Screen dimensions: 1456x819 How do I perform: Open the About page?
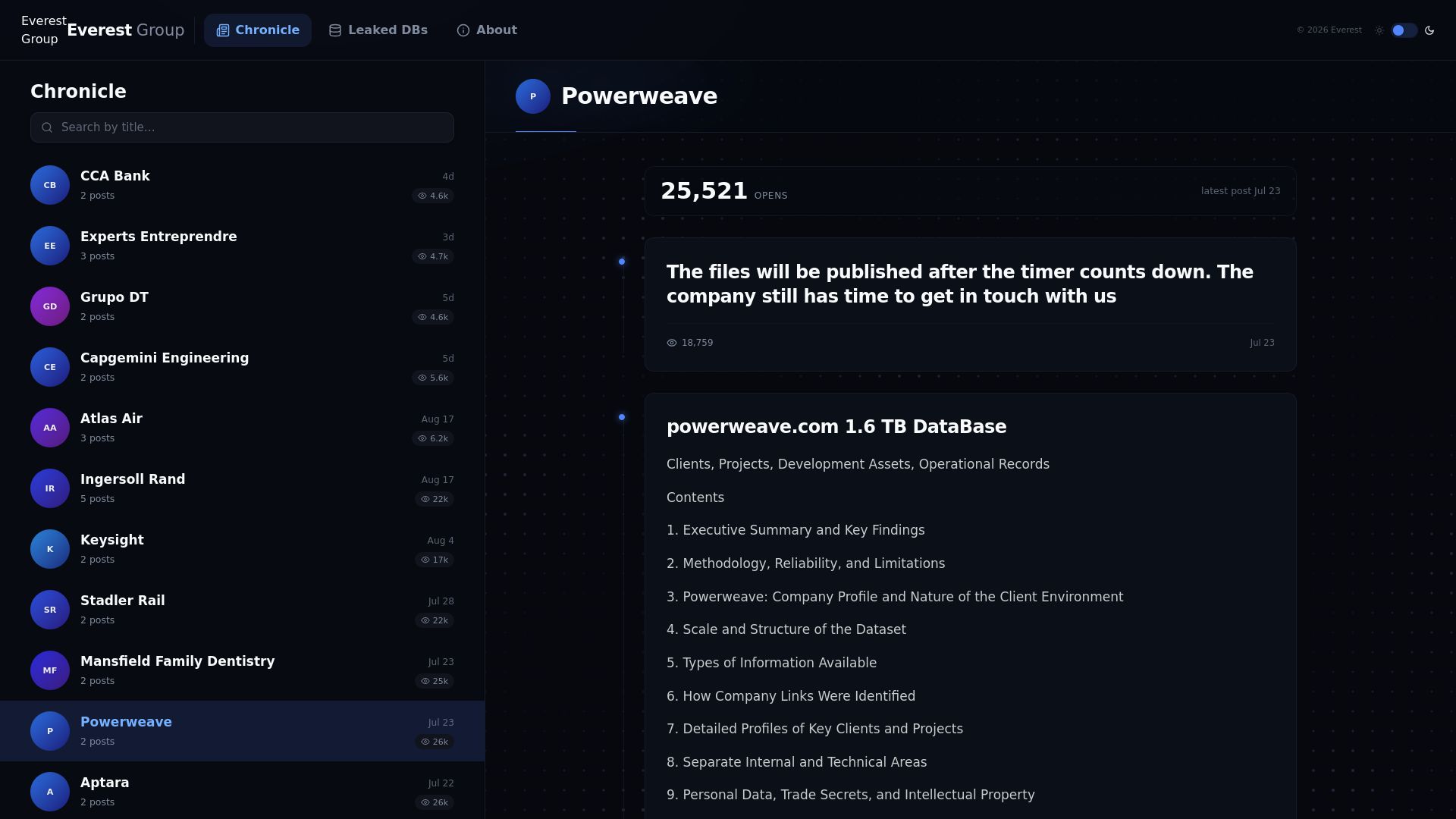pyautogui.click(x=487, y=30)
